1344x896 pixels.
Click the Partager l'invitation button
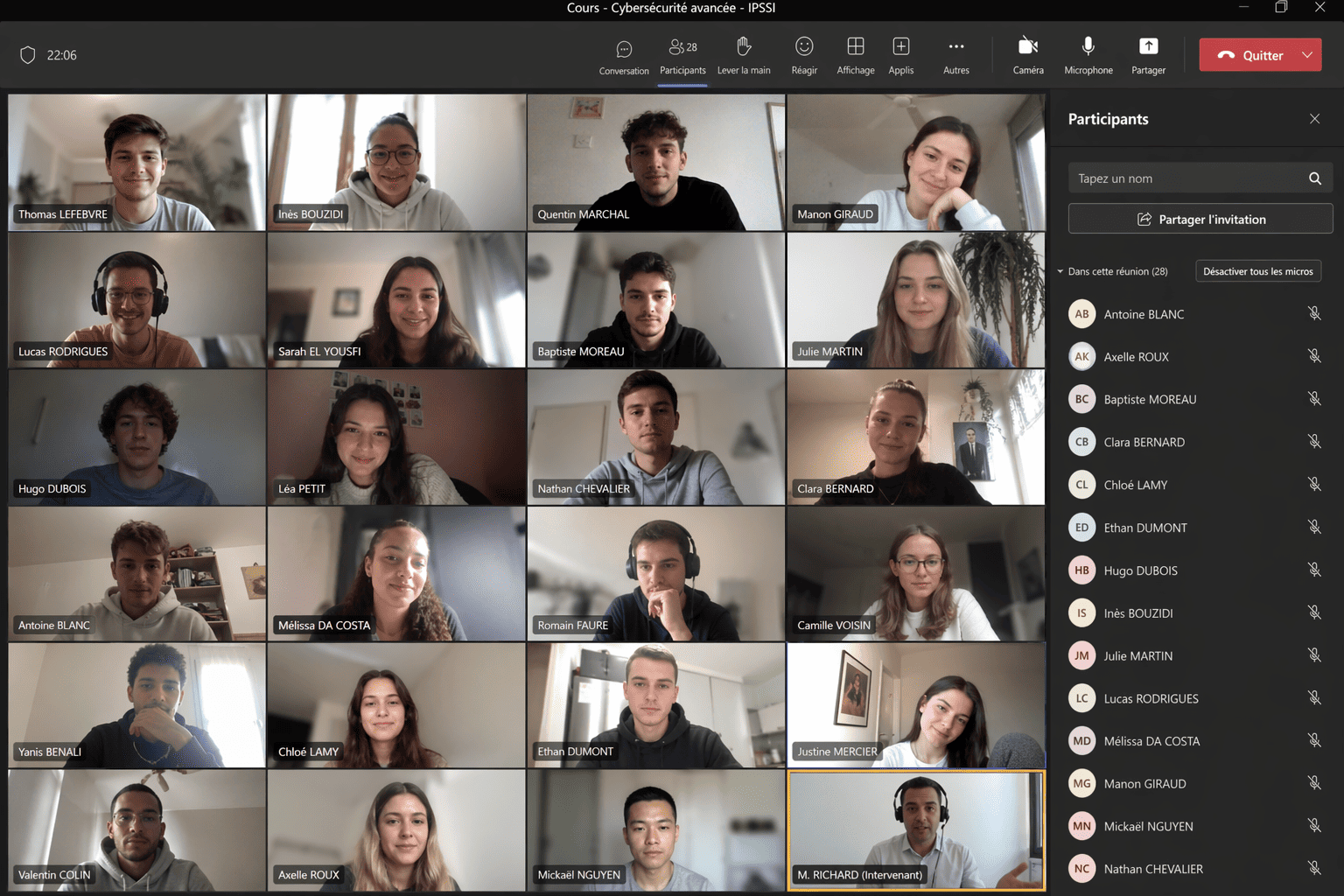pos(1200,219)
